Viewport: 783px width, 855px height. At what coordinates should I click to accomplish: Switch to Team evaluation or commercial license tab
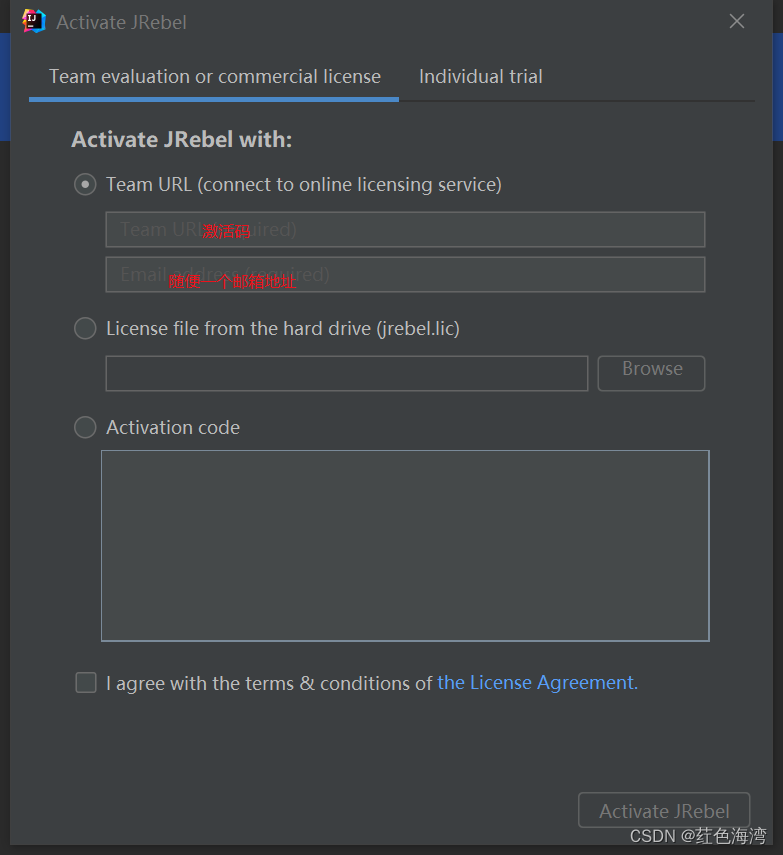(214, 77)
